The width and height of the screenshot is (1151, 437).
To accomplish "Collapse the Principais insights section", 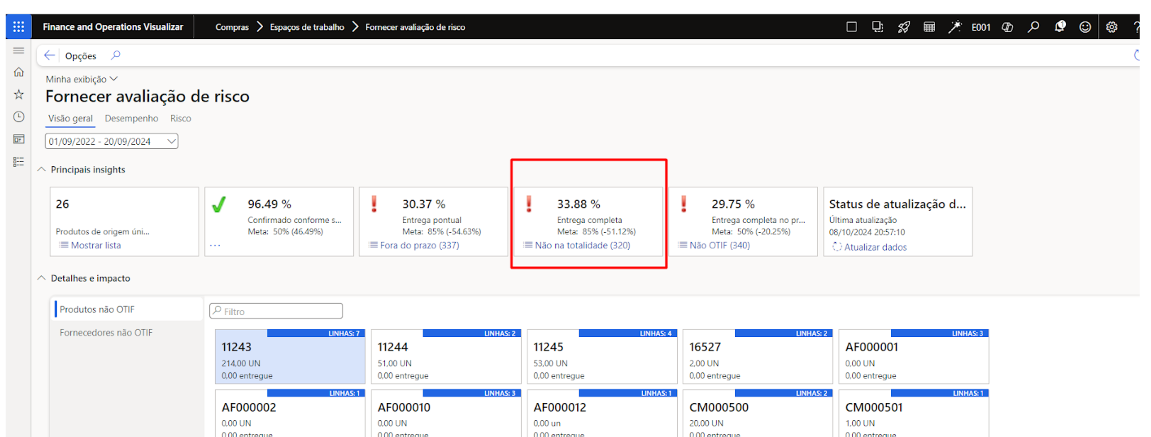I will click(x=41, y=170).
